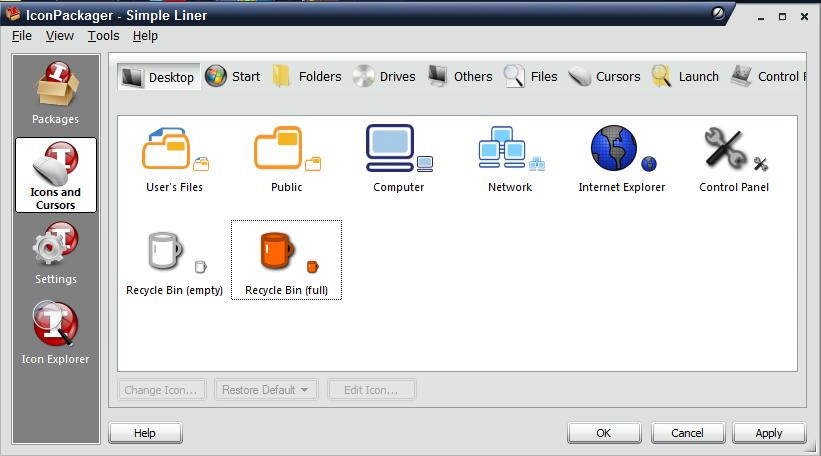Click the IconPackager title bar logo
821x456 pixels.
[x=13, y=14]
